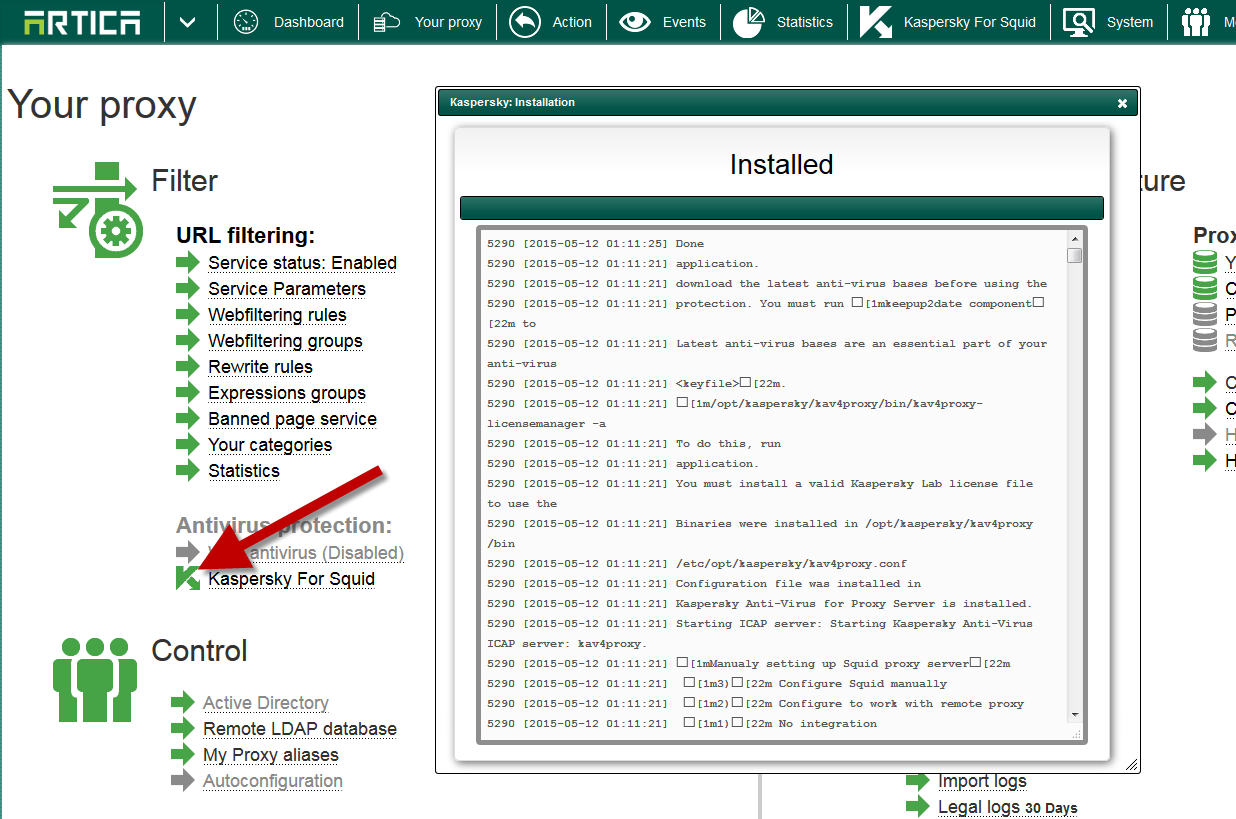This screenshot has width=1236, height=819.
Task: Click the Statistics pie chart icon
Action: tap(748, 22)
